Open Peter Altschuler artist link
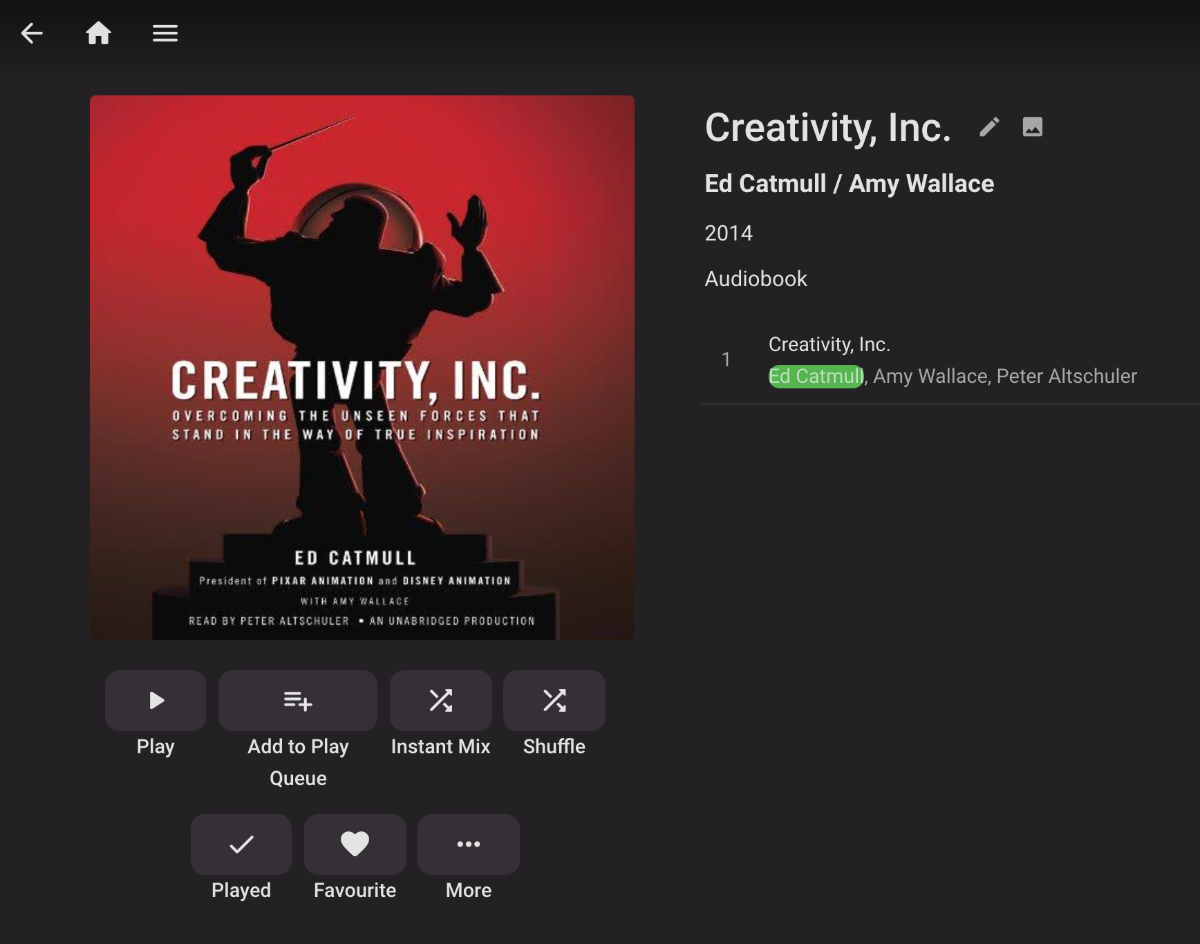This screenshot has height=944, width=1200. [1067, 377]
